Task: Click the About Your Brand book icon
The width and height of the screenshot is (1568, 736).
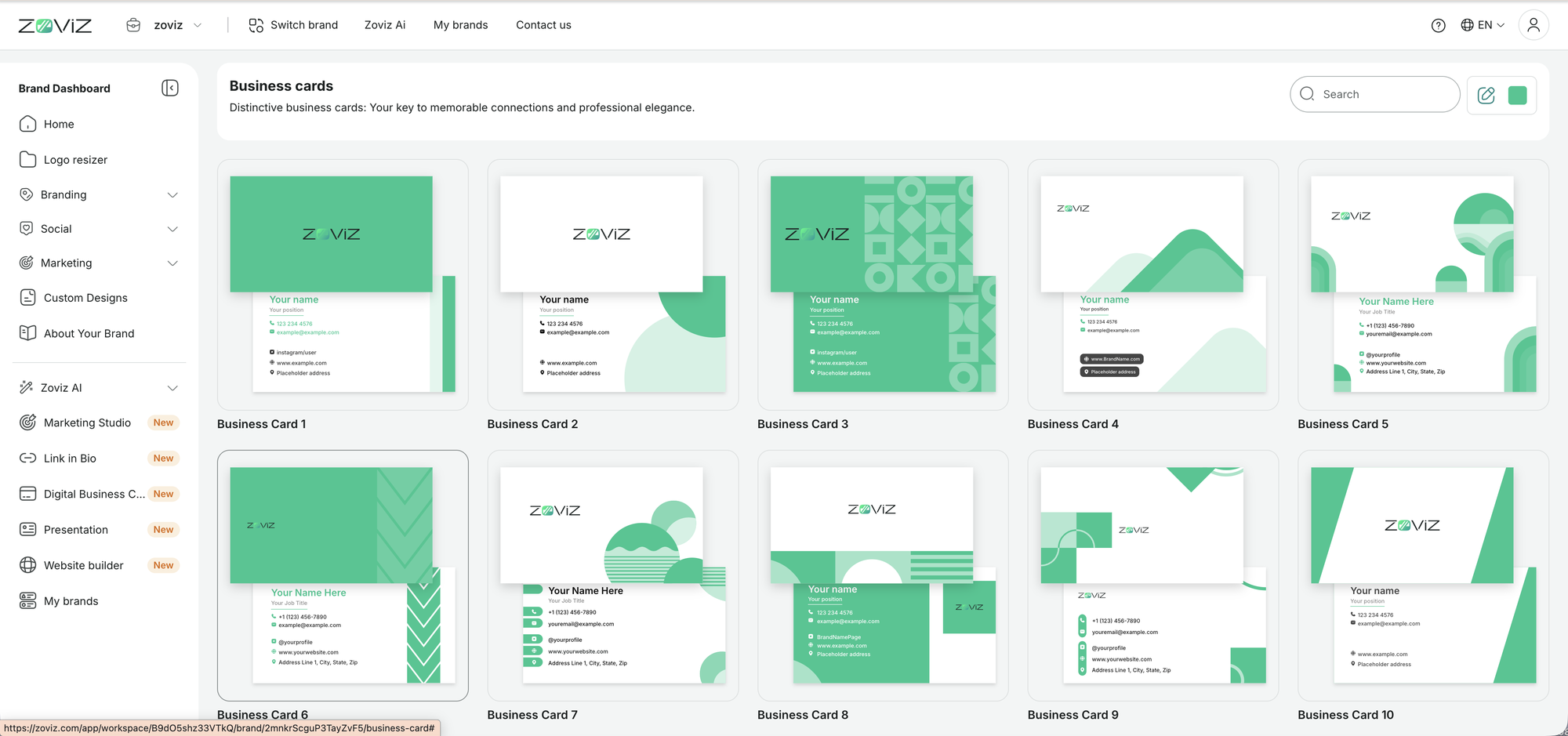Action: (27, 333)
